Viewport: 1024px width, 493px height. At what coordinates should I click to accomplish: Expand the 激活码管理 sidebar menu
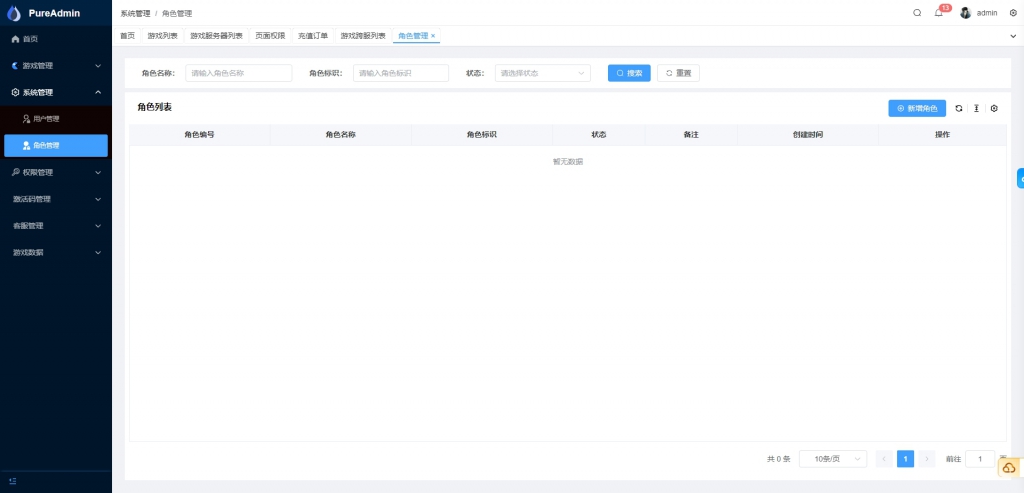(56, 199)
